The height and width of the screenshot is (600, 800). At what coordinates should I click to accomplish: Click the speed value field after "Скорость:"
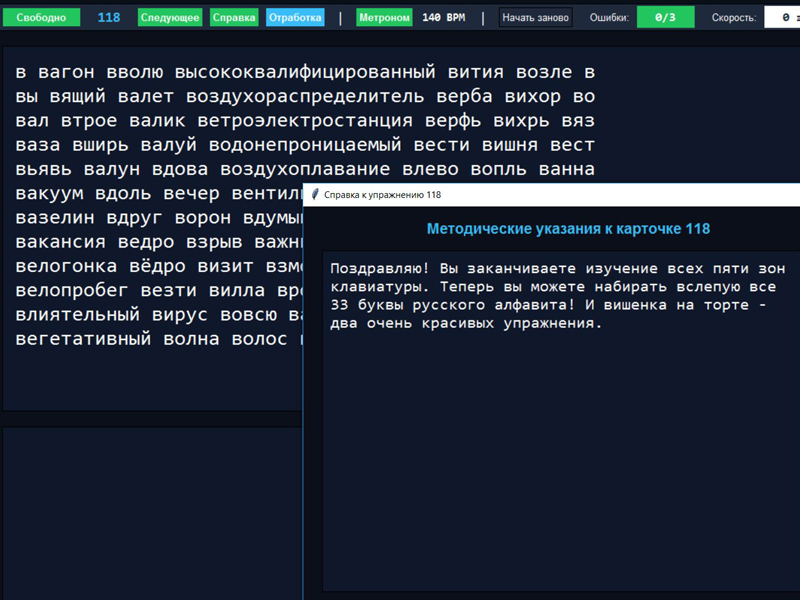[x=782, y=17]
